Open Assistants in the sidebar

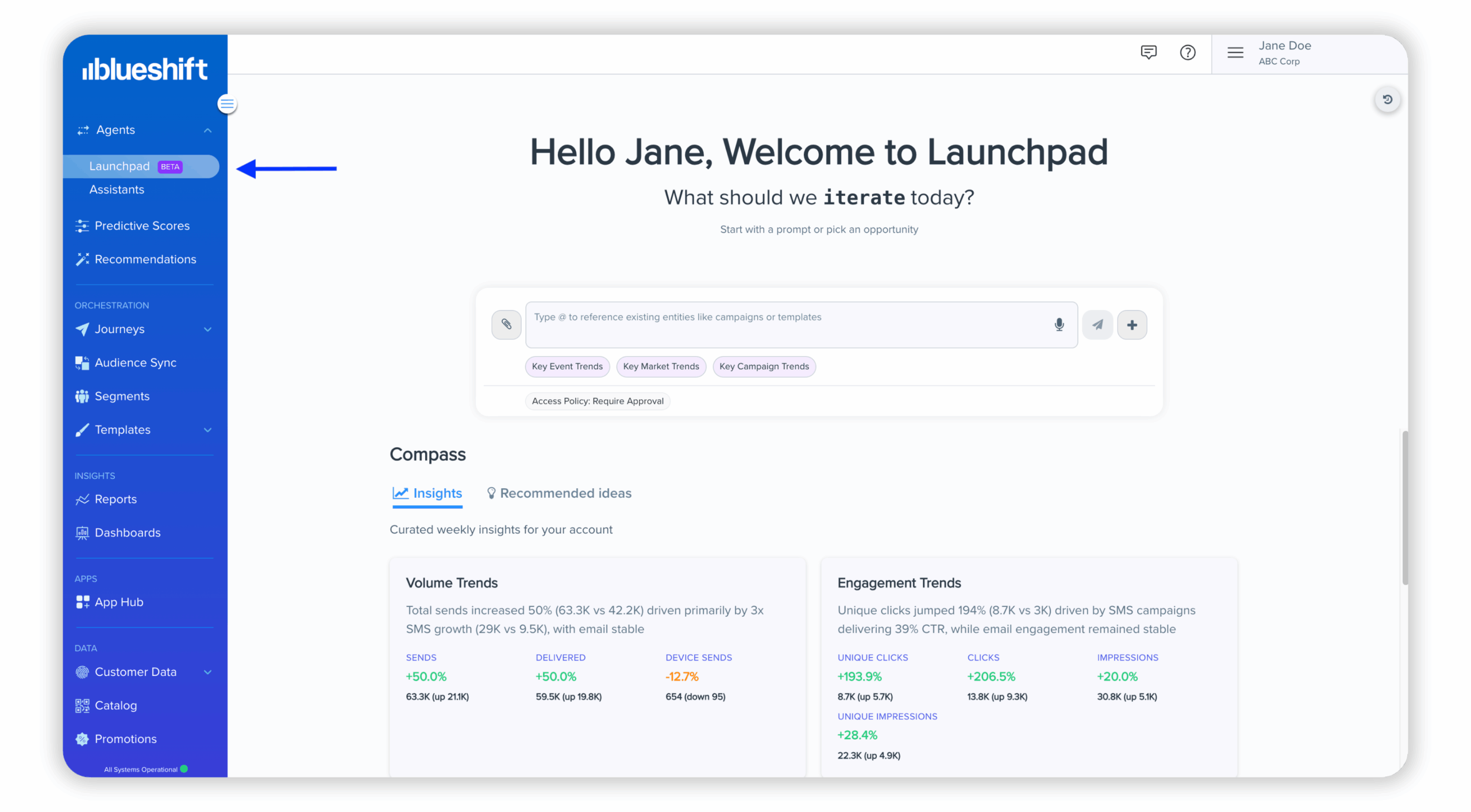click(117, 190)
